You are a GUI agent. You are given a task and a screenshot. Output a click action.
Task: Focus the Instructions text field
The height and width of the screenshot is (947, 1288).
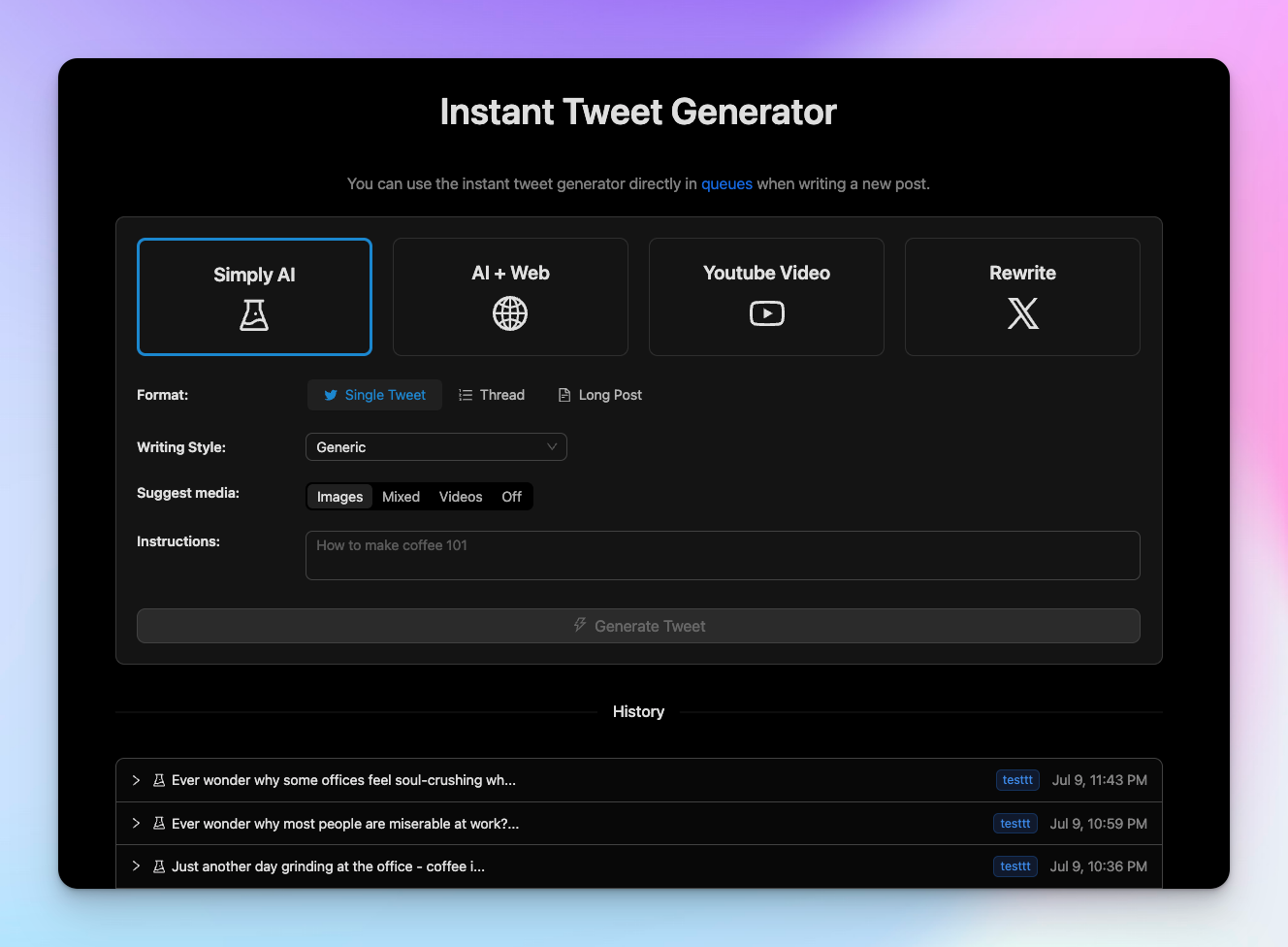(x=723, y=555)
